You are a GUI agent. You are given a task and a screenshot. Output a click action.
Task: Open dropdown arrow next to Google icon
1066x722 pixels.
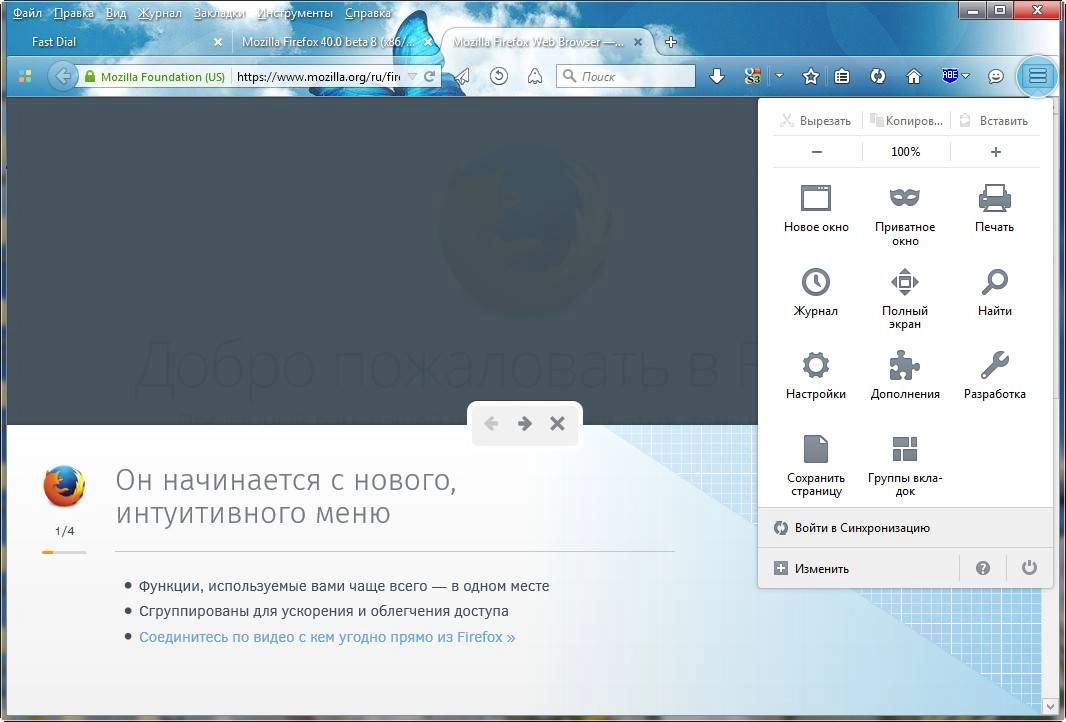pos(779,76)
